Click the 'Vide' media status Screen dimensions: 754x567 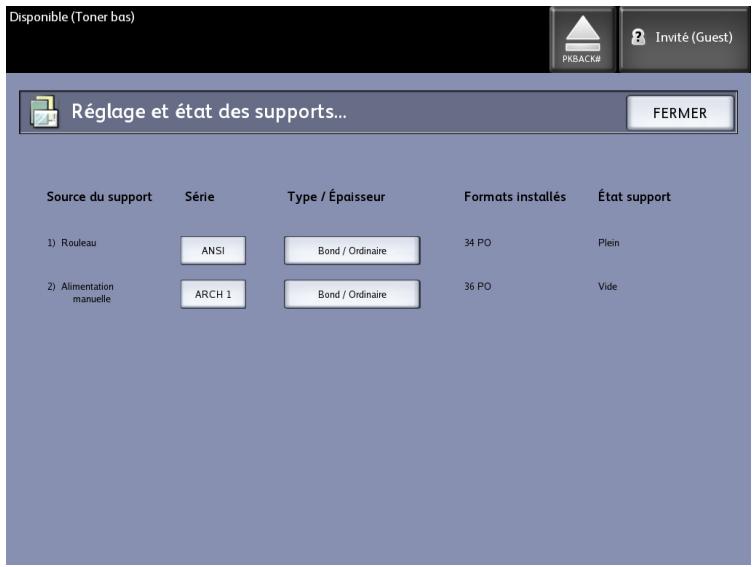coord(608,287)
